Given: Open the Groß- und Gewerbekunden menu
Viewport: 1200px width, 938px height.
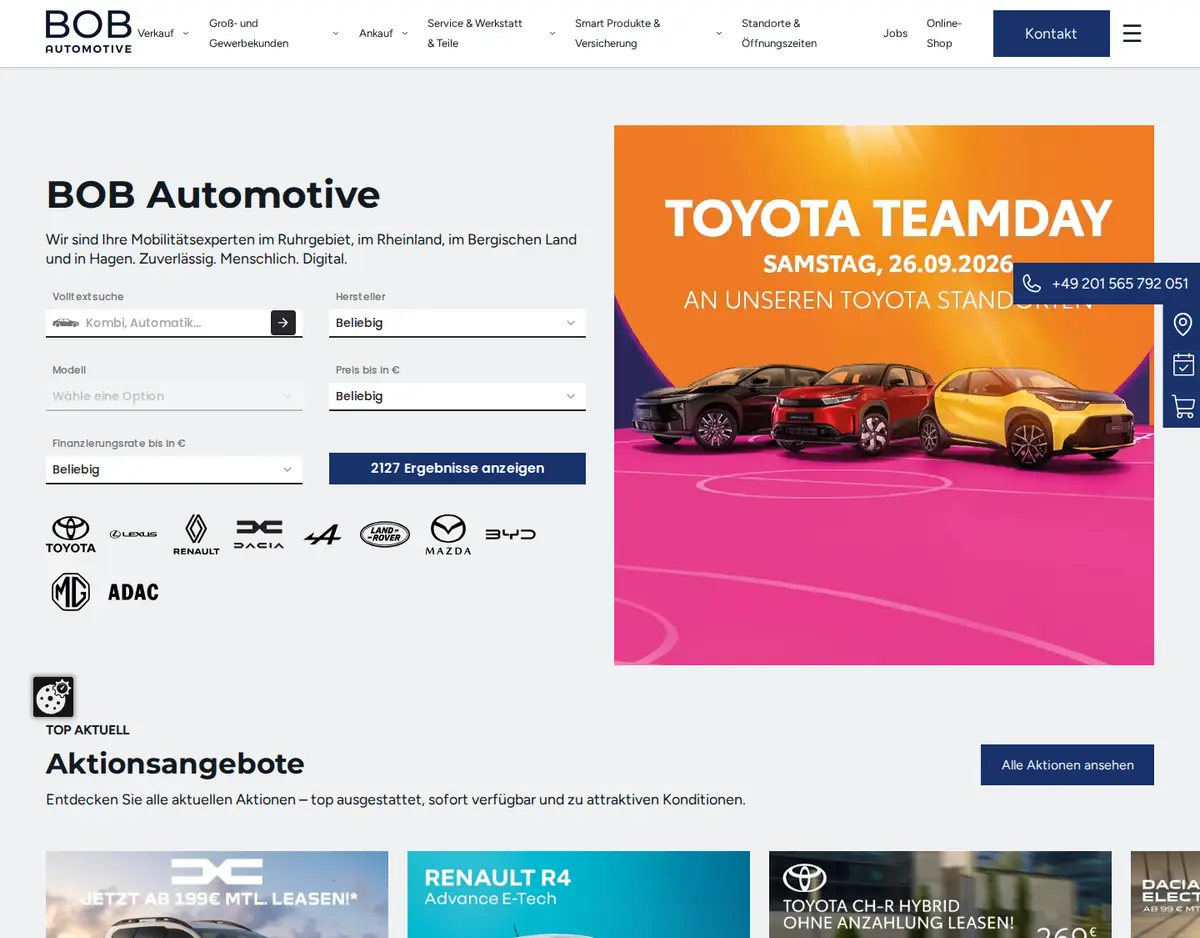Looking at the screenshot, I should 249,34.
